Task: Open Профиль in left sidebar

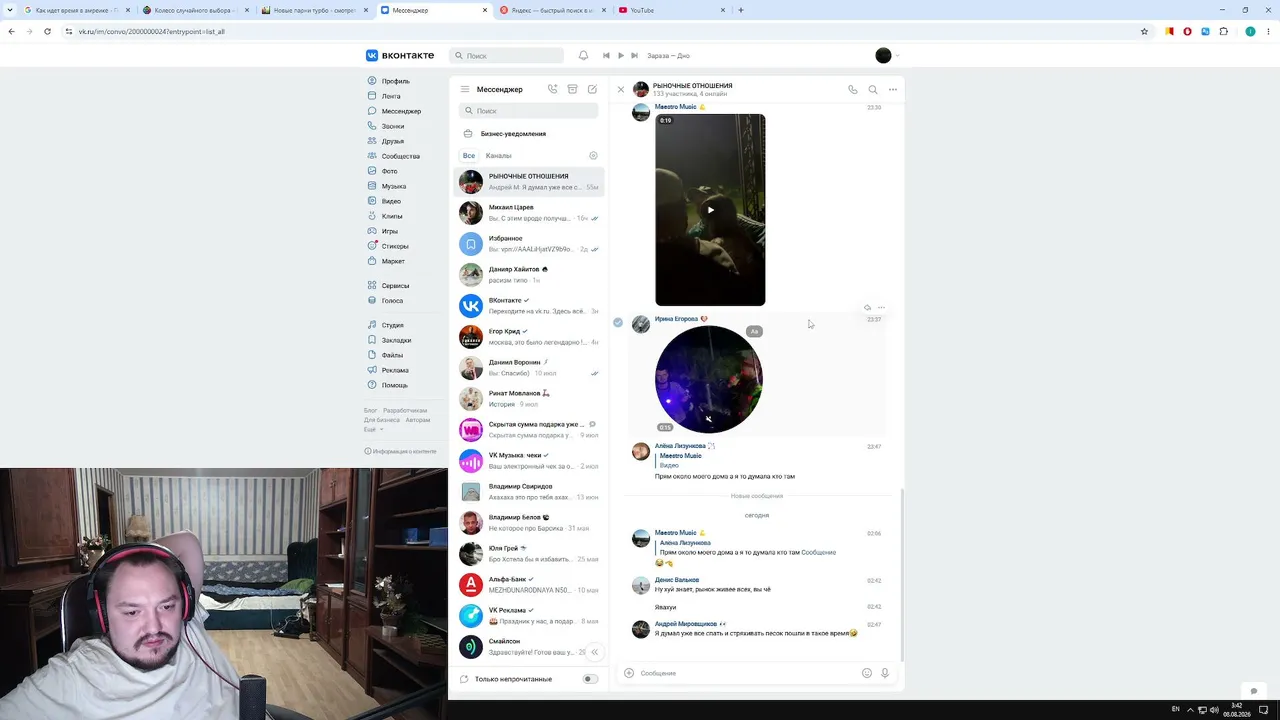Action: tap(395, 81)
